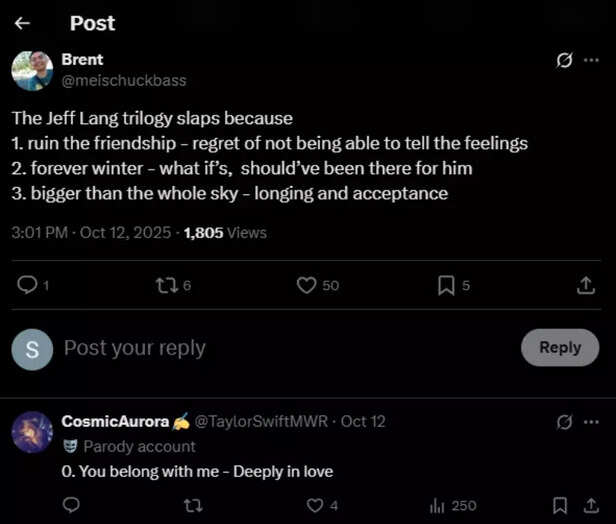Open @meischuckbass profile handle
This screenshot has width=616, height=524.
coord(124,80)
